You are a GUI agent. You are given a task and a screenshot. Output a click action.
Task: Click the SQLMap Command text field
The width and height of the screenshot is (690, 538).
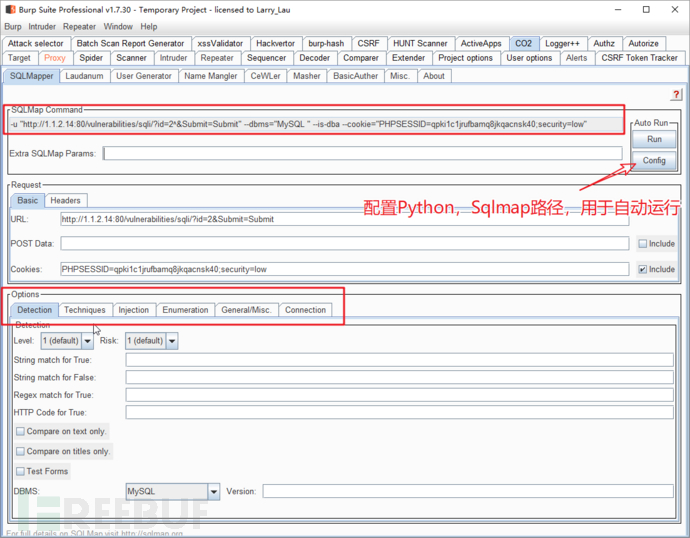click(316, 124)
